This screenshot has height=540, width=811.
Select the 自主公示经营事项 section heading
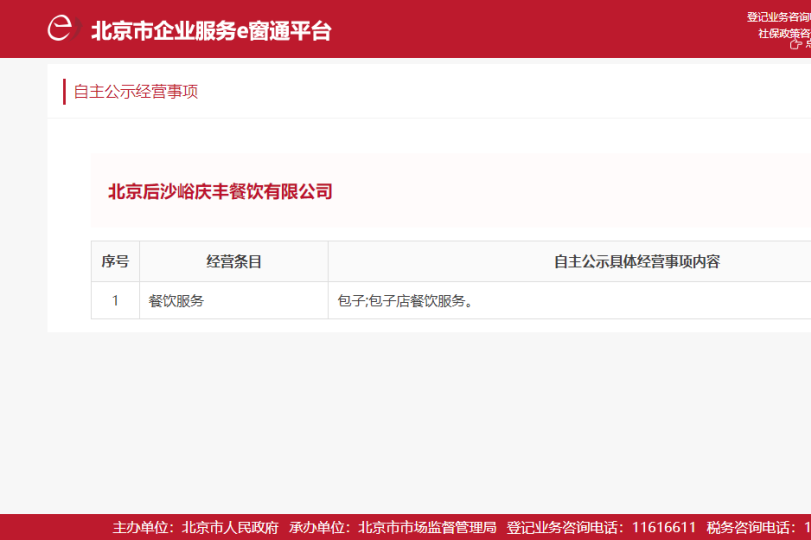coord(136,92)
